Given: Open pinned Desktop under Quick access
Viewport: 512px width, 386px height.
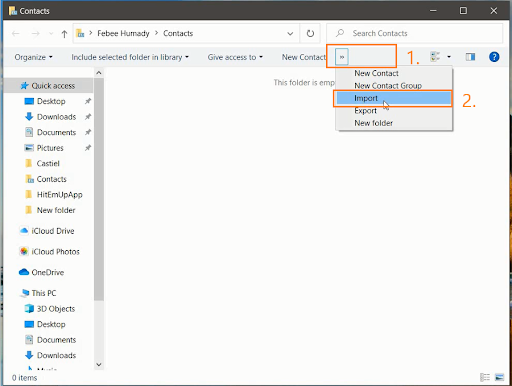Looking at the screenshot, I should pyautogui.click(x=51, y=101).
